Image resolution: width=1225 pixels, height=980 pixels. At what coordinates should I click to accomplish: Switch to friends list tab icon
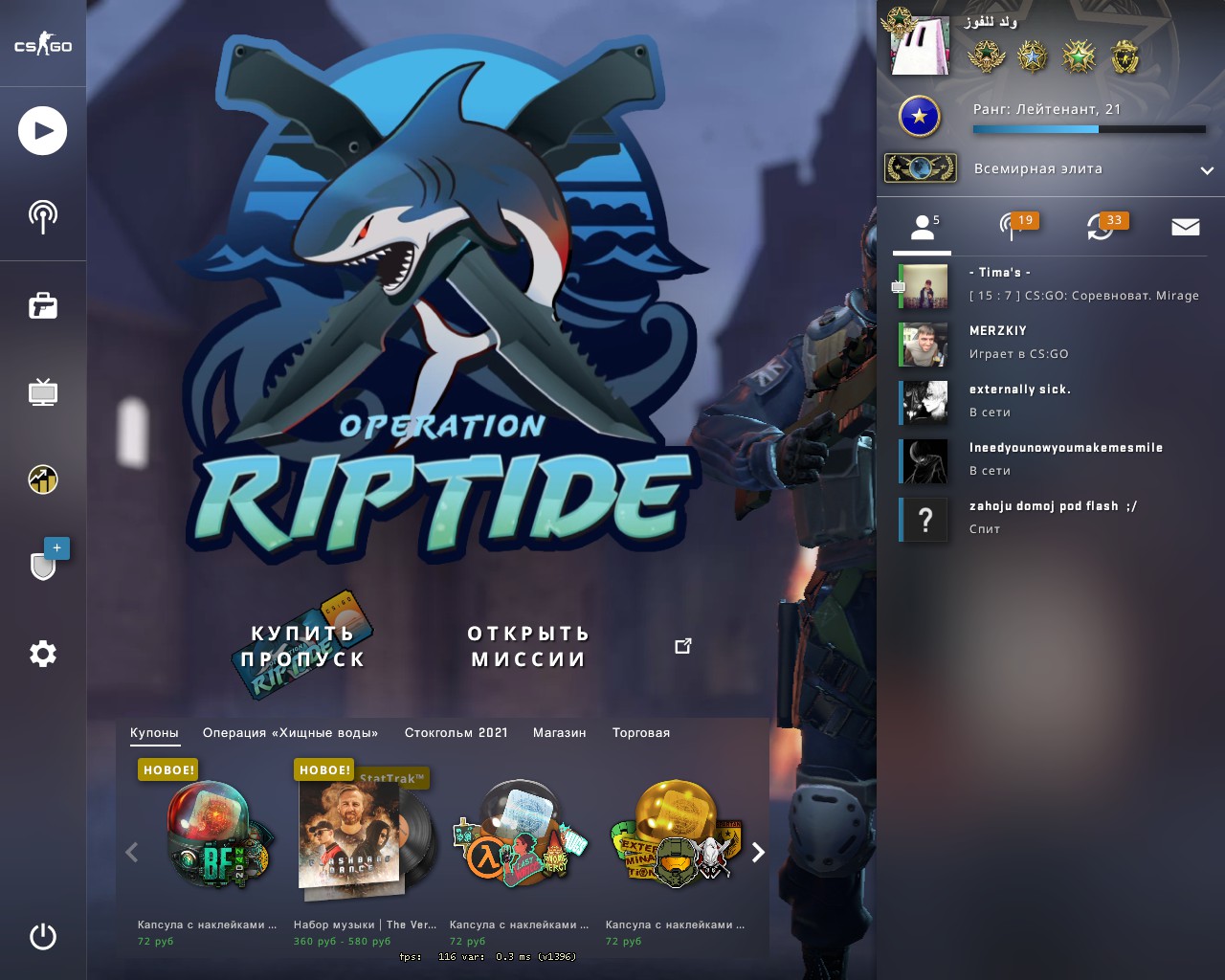coord(923,228)
